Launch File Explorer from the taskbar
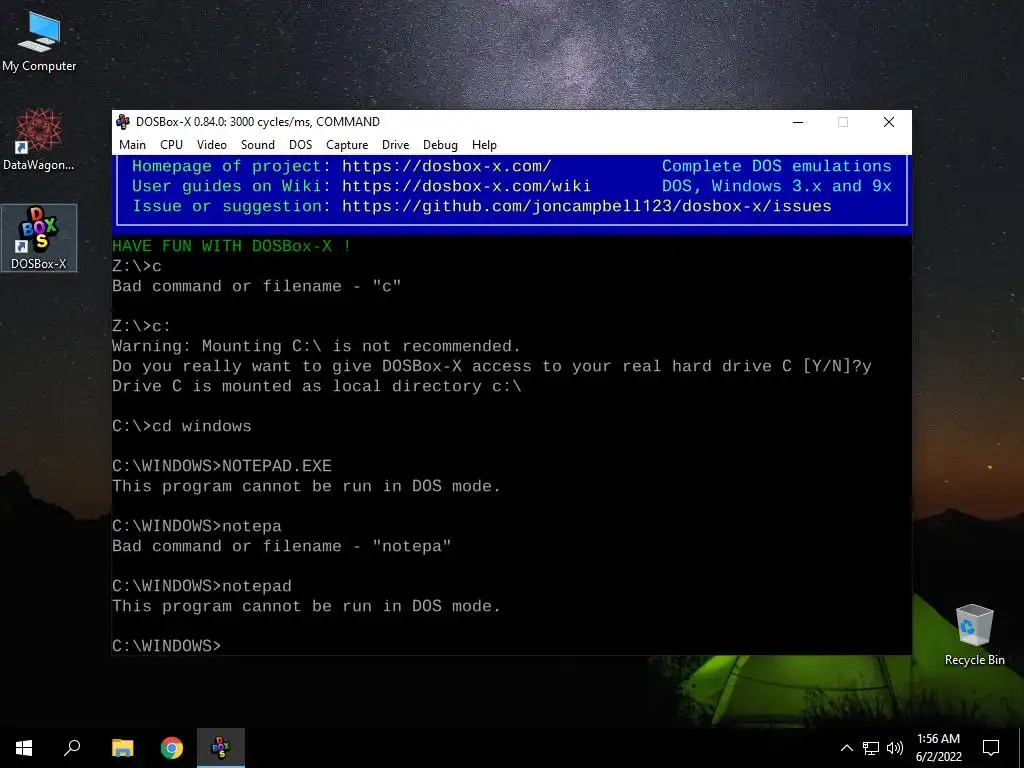The height and width of the screenshot is (768, 1024). click(x=122, y=748)
